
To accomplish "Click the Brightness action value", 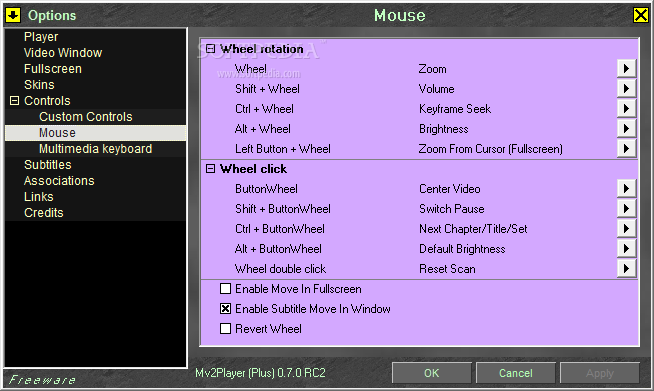I will [444, 129].
